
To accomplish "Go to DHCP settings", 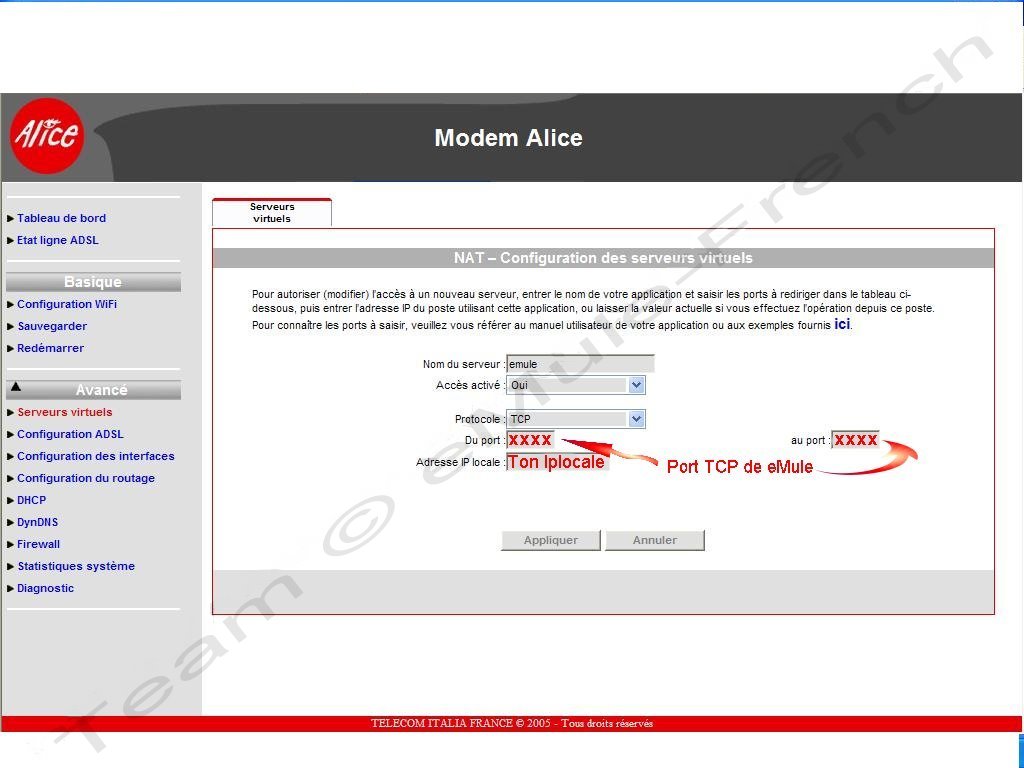I will [x=31, y=500].
